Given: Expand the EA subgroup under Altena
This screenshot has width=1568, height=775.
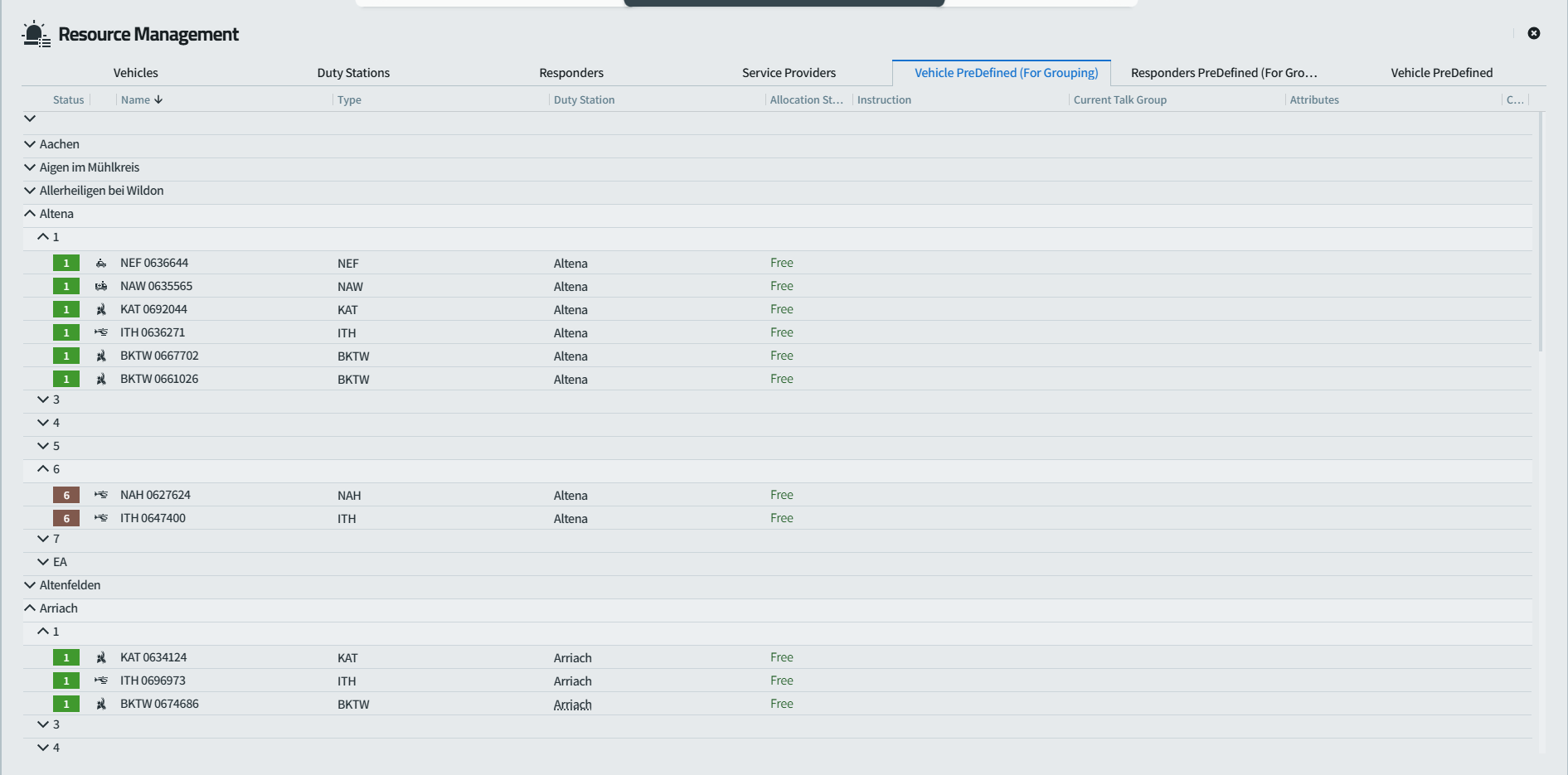Looking at the screenshot, I should (x=43, y=562).
